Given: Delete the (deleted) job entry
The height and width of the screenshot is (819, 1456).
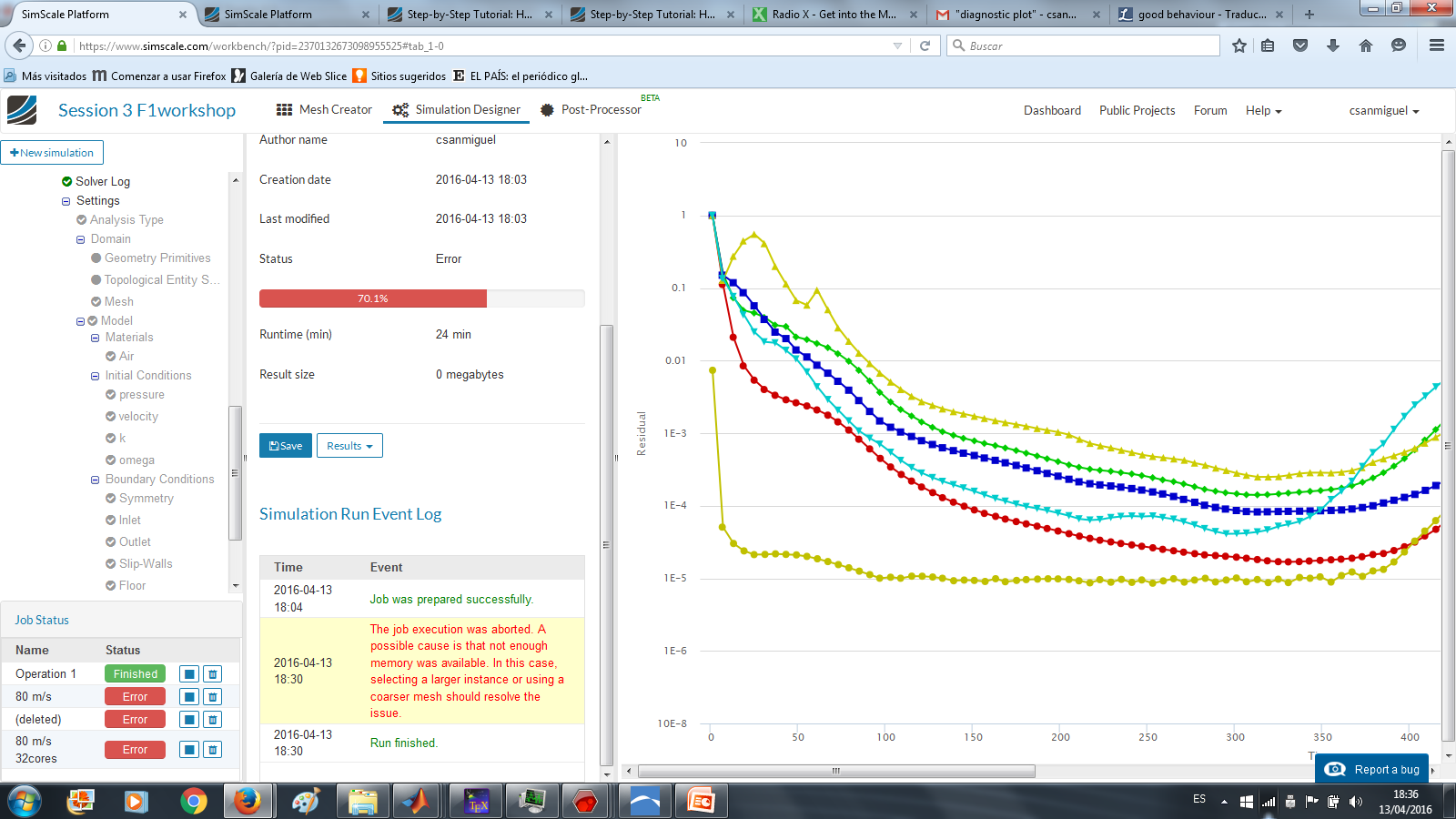Looking at the screenshot, I should pos(212,720).
